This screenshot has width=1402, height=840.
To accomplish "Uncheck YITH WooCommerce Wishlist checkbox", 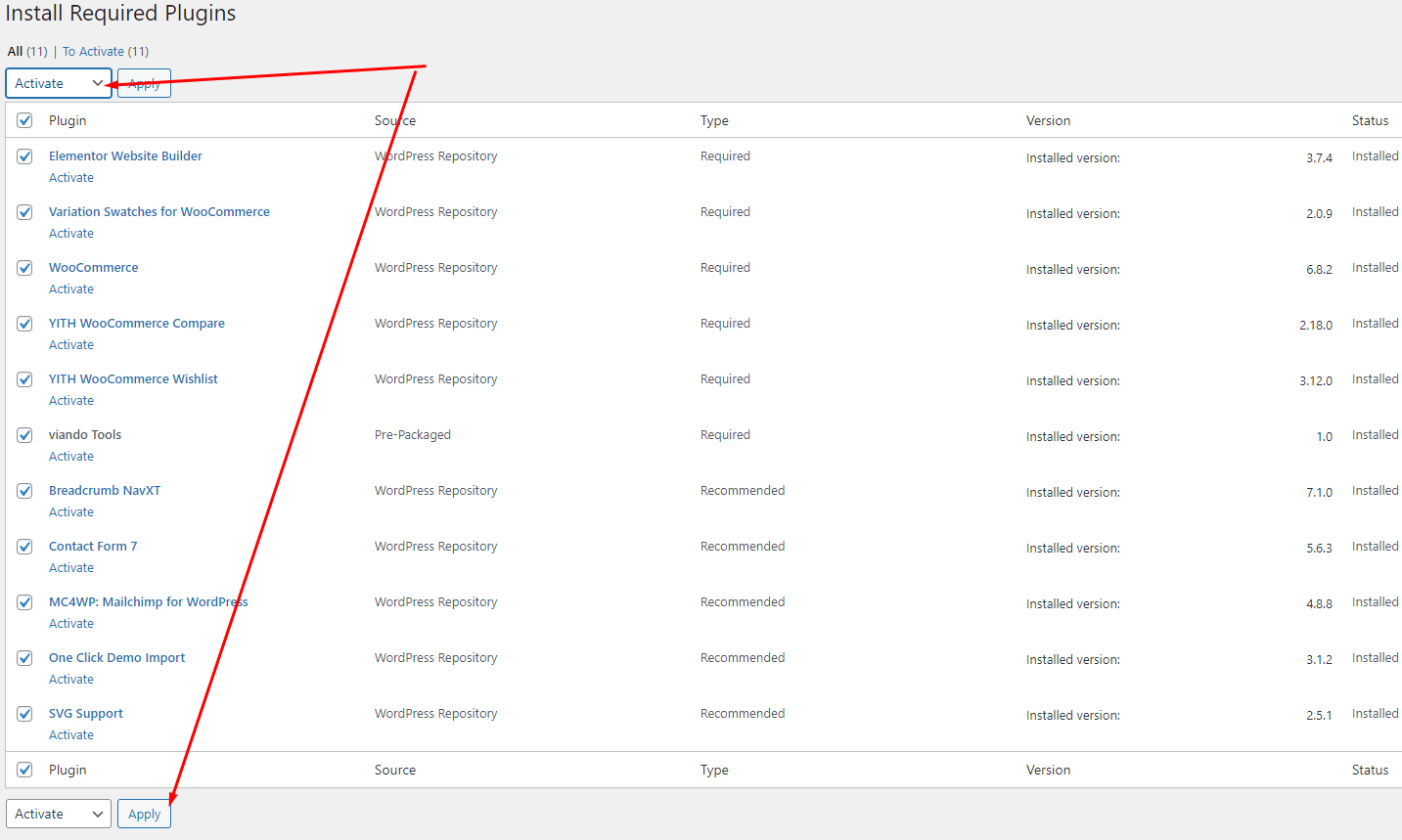I will click(x=24, y=379).
